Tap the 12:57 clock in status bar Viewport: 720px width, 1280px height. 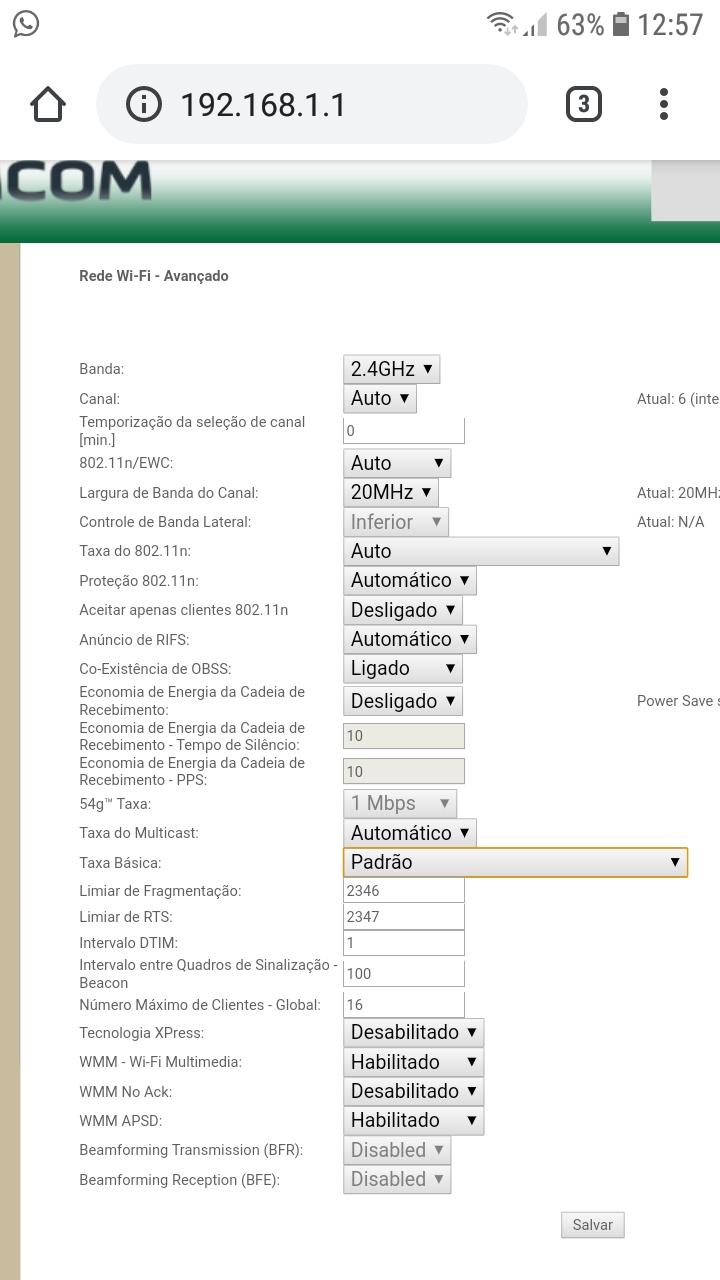(x=671, y=24)
